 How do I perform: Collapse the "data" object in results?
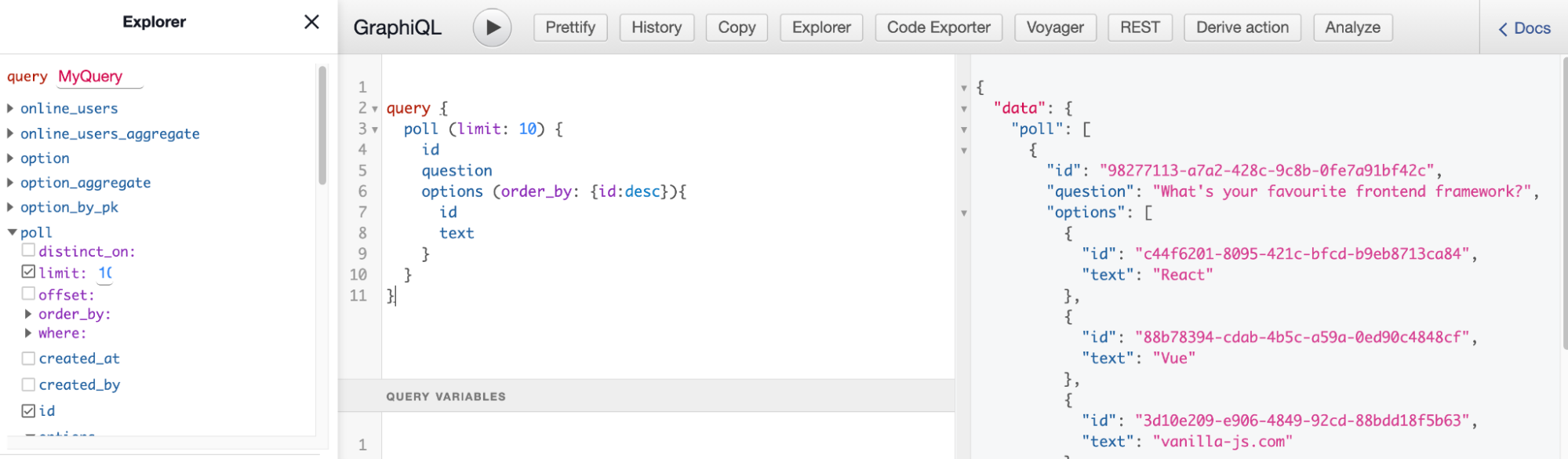pos(964,109)
